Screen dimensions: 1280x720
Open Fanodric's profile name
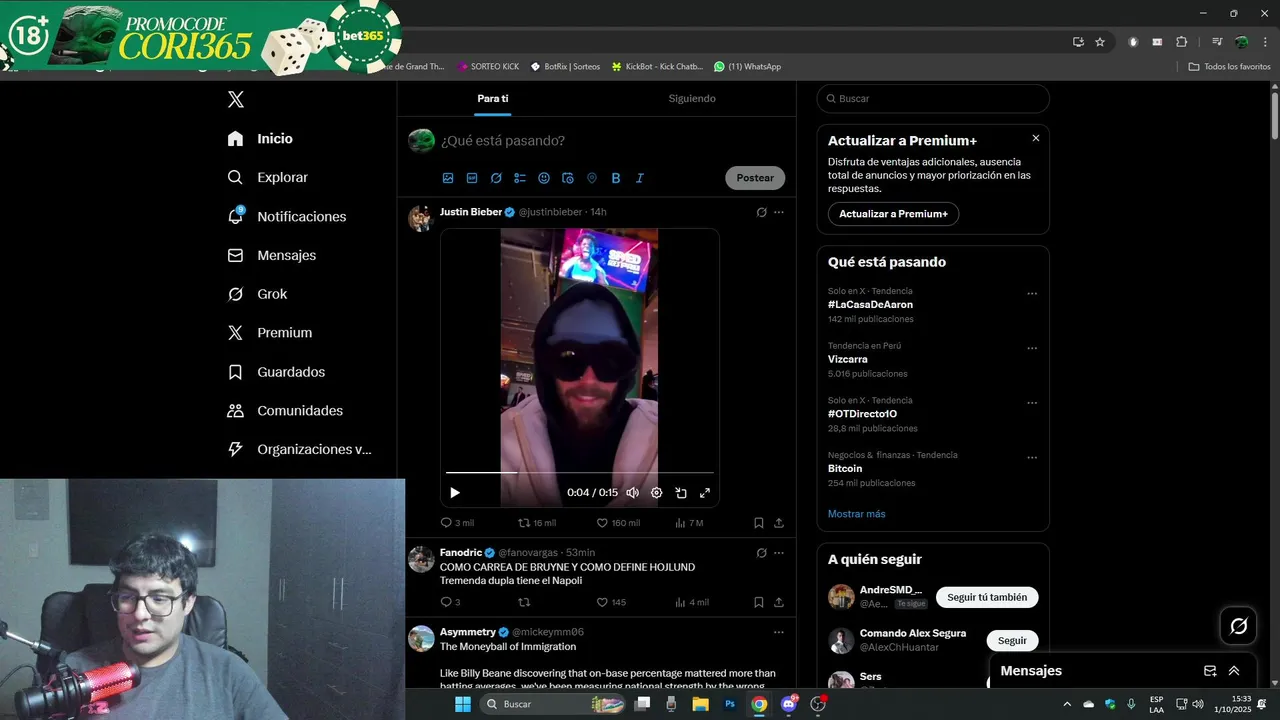(x=461, y=553)
